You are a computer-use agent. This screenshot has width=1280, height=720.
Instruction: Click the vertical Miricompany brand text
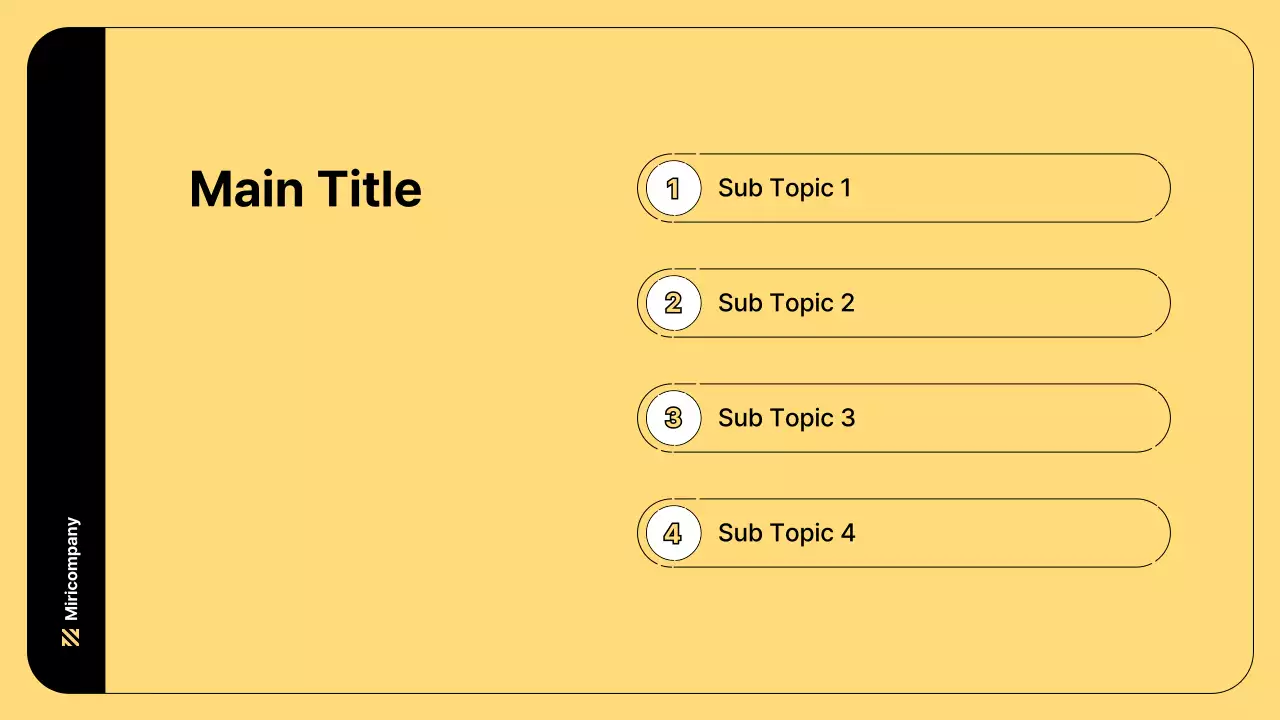click(x=72, y=568)
